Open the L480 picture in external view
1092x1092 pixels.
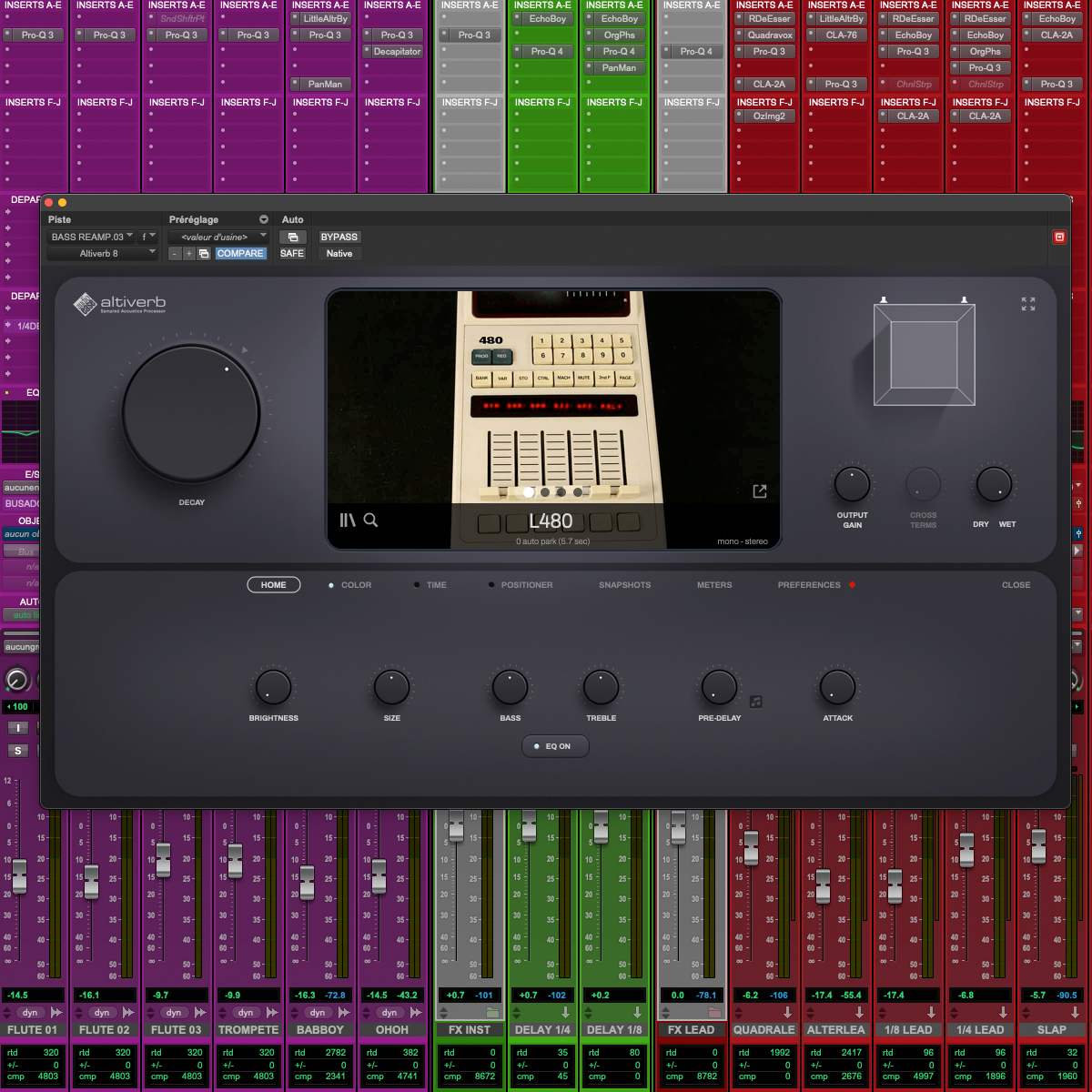click(x=760, y=491)
